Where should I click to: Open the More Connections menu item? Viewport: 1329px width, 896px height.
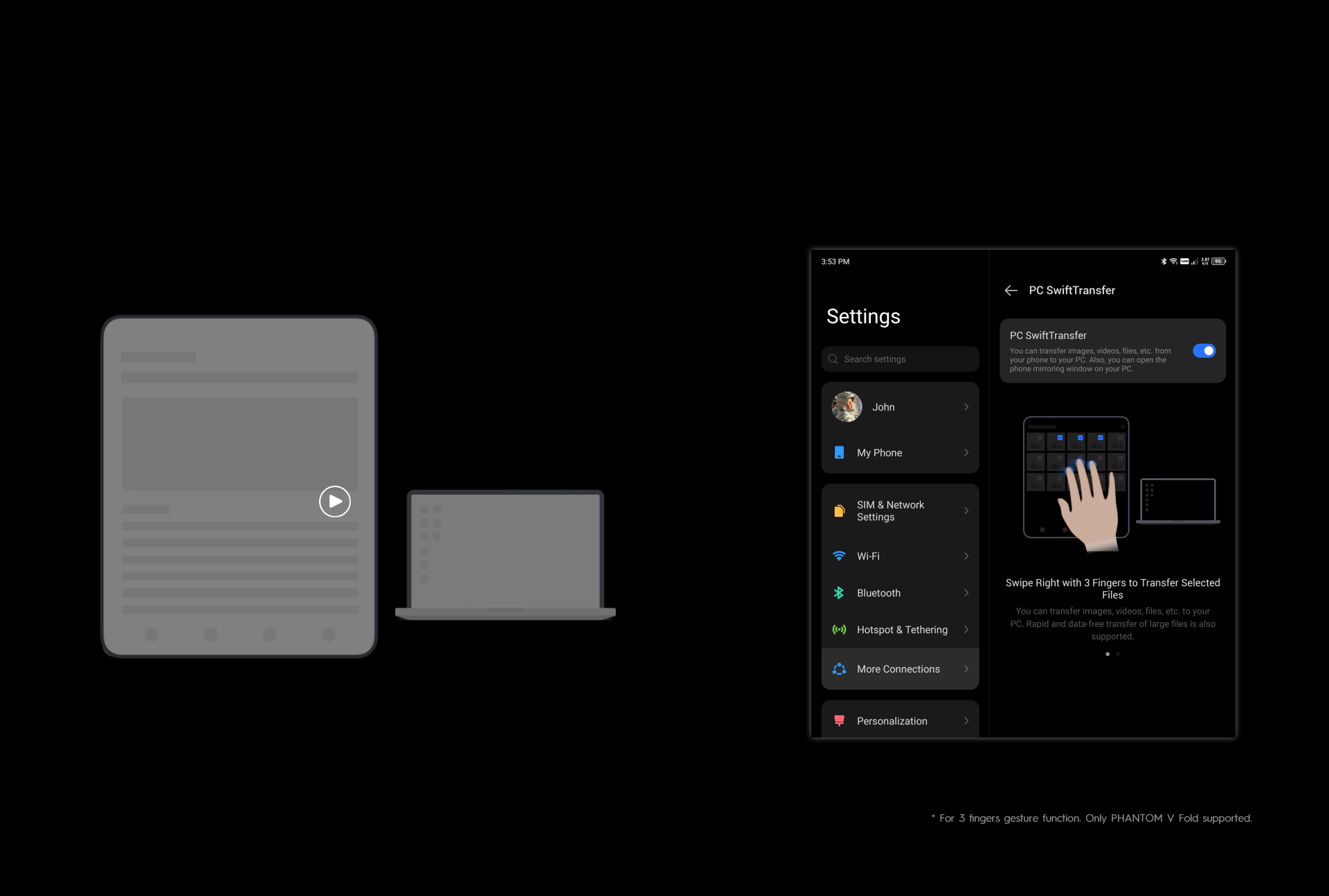pyautogui.click(x=898, y=669)
